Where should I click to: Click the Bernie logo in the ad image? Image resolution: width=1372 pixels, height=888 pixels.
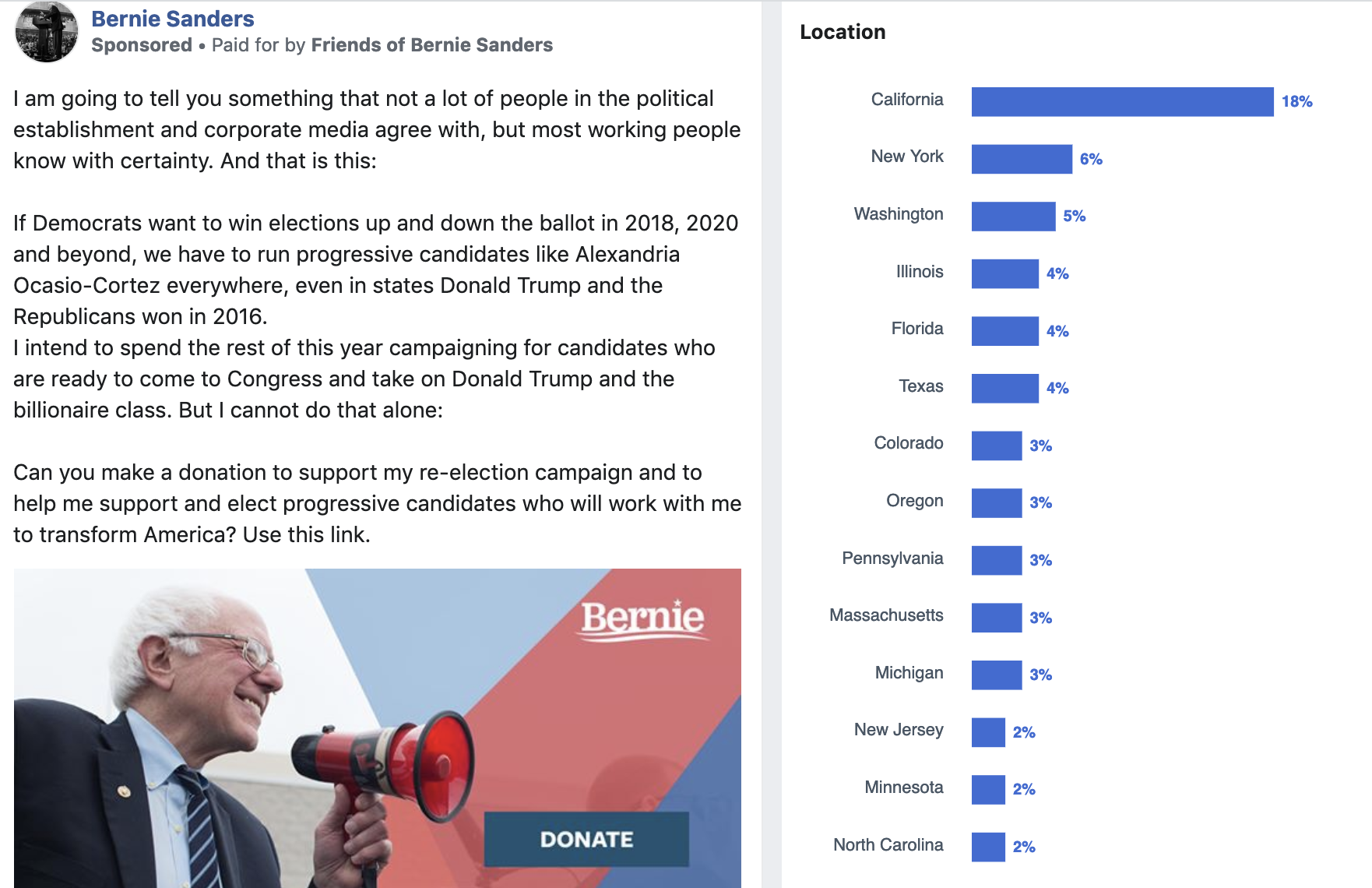click(643, 620)
